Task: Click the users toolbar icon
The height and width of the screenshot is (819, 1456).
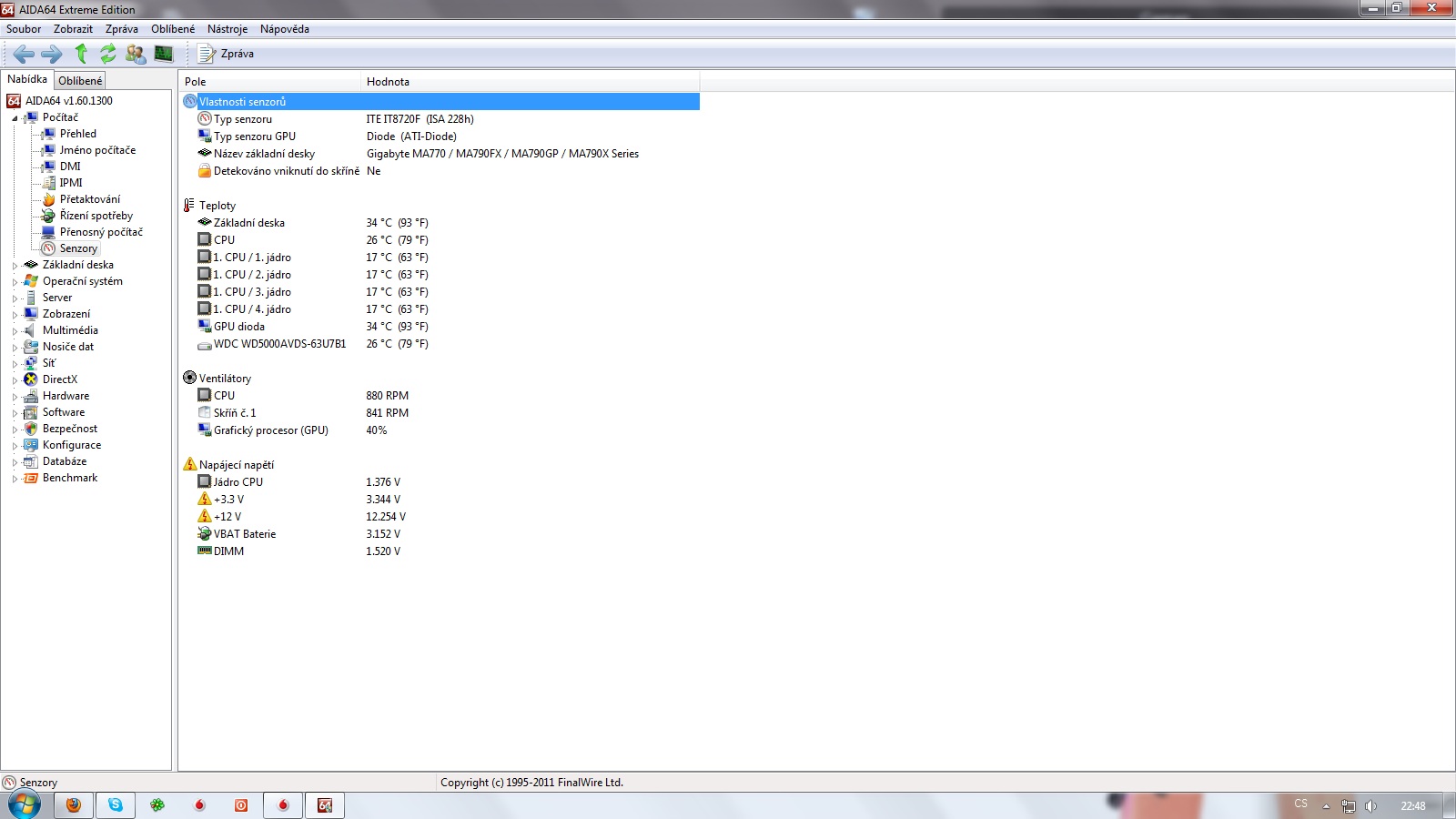Action: click(x=136, y=54)
